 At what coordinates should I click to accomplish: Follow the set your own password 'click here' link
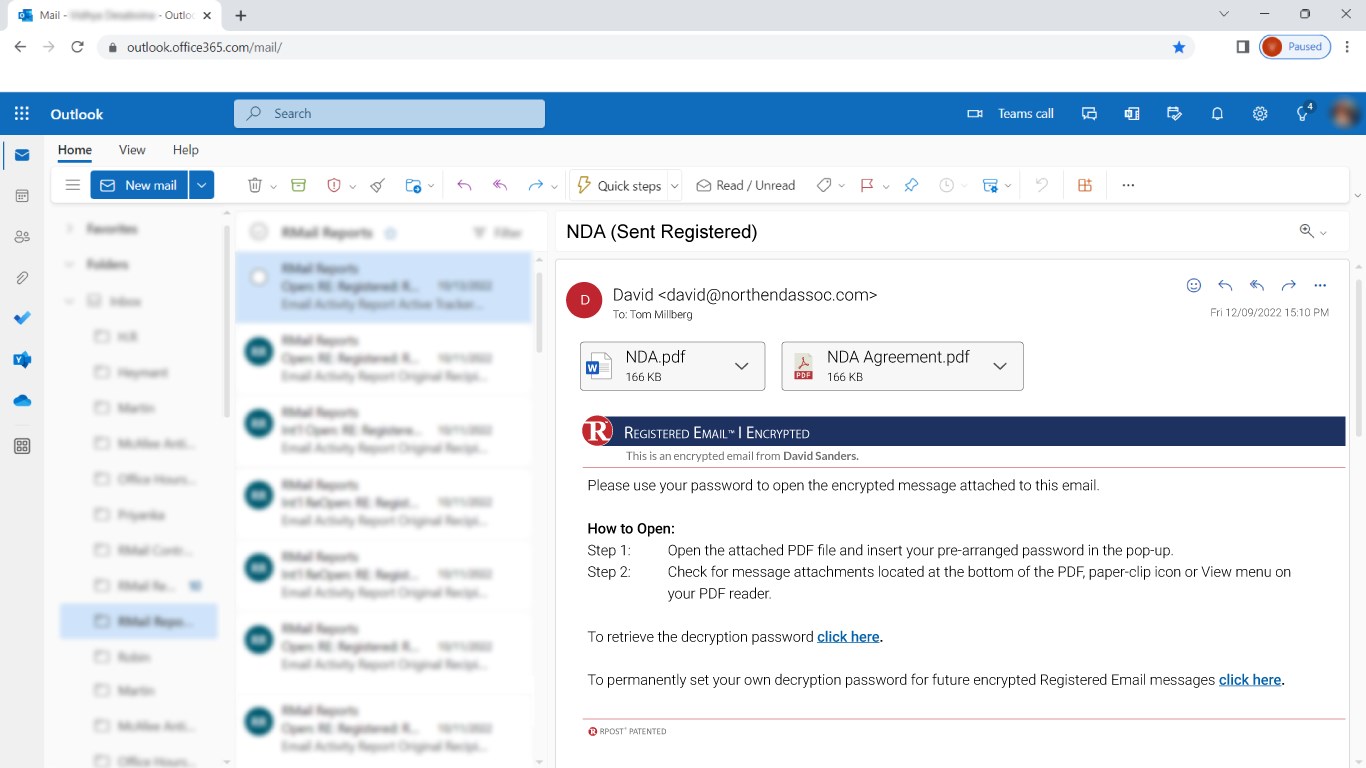tap(1250, 680)
